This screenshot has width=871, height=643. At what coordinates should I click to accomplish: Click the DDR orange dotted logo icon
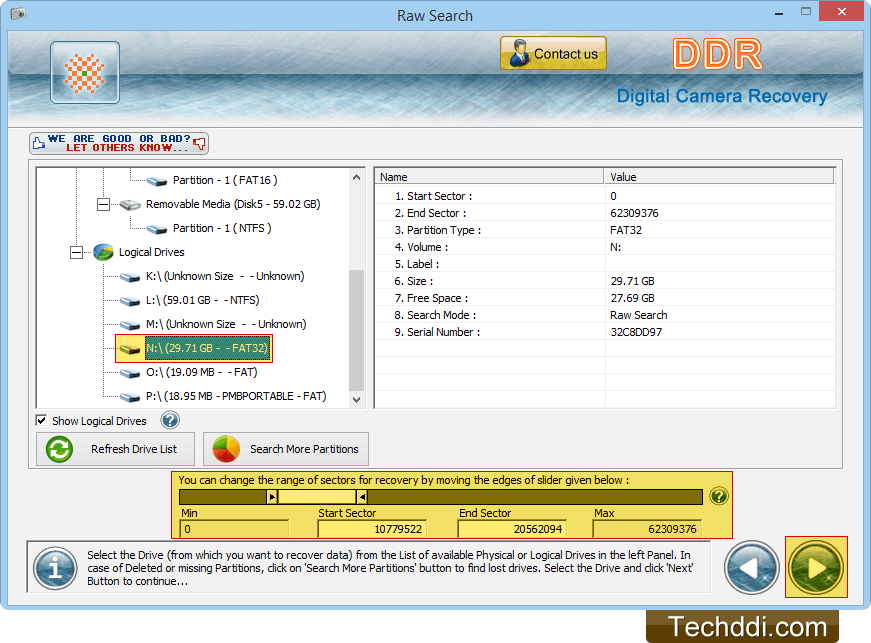tap(84, 73)
